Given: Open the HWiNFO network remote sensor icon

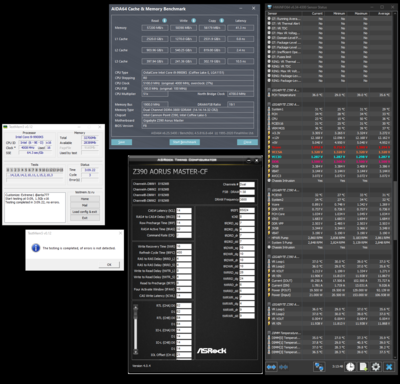Looking at the screenshot, I should [x=319, y=367].
